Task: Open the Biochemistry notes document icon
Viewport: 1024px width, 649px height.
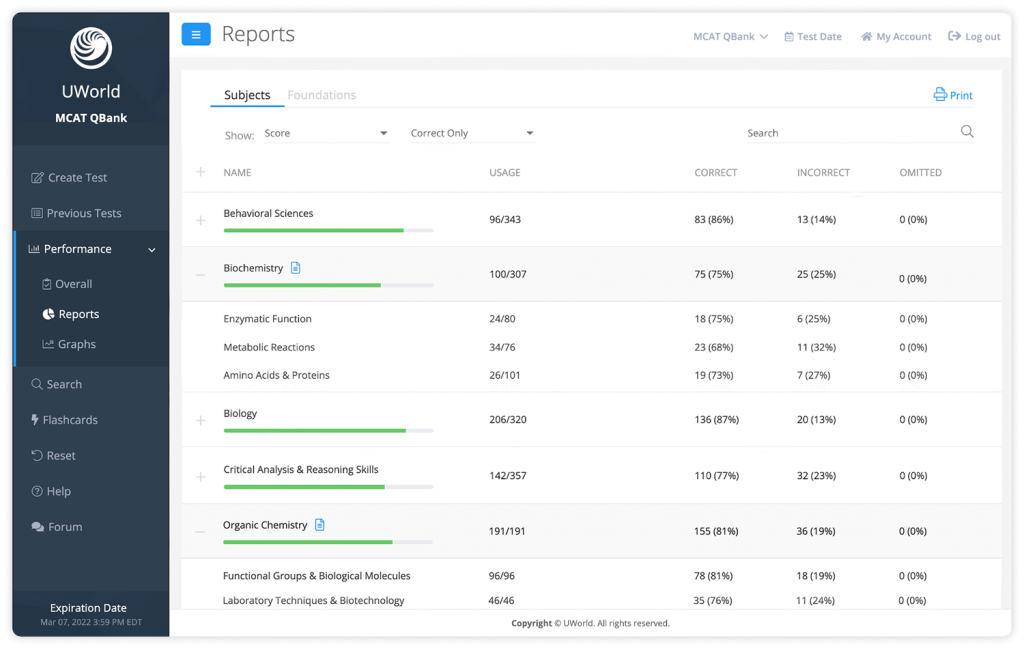Action: (295, 268)
